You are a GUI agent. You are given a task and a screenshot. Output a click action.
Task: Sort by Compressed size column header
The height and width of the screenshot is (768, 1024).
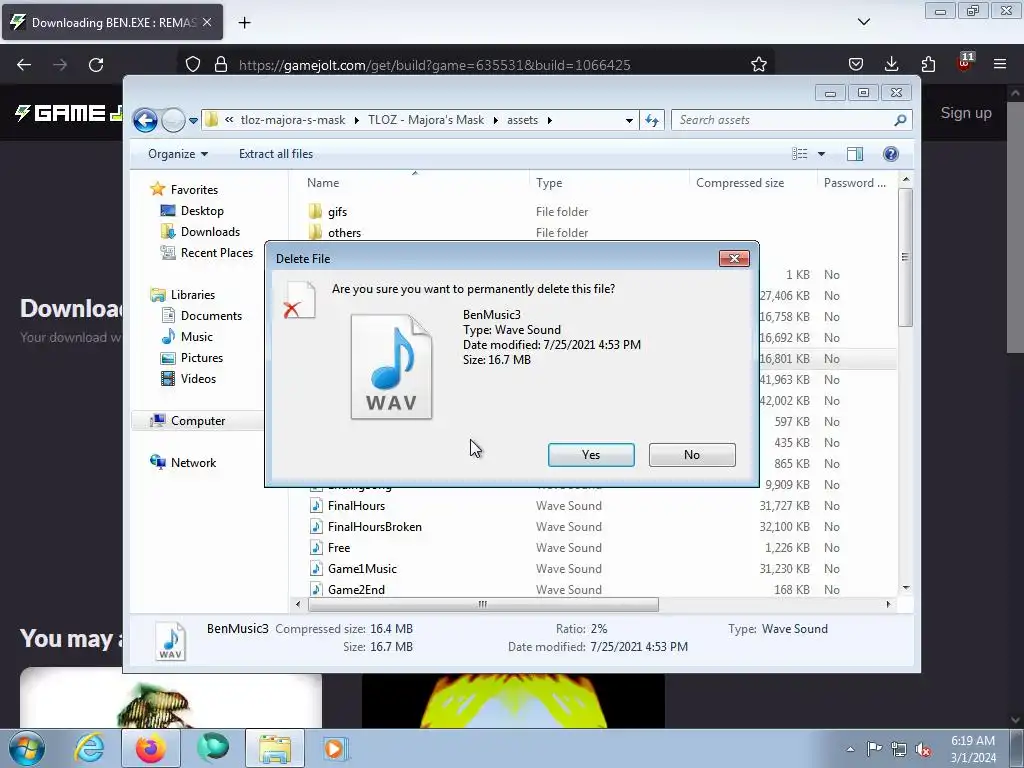click(x=740, y=183)
